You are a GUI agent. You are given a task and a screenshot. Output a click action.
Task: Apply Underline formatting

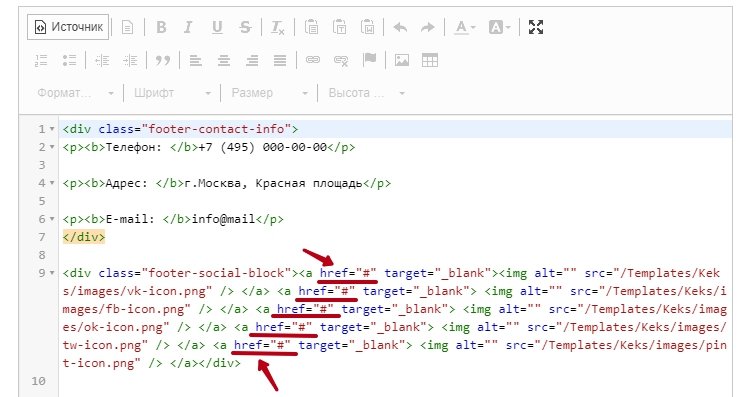tap(217, 27)
